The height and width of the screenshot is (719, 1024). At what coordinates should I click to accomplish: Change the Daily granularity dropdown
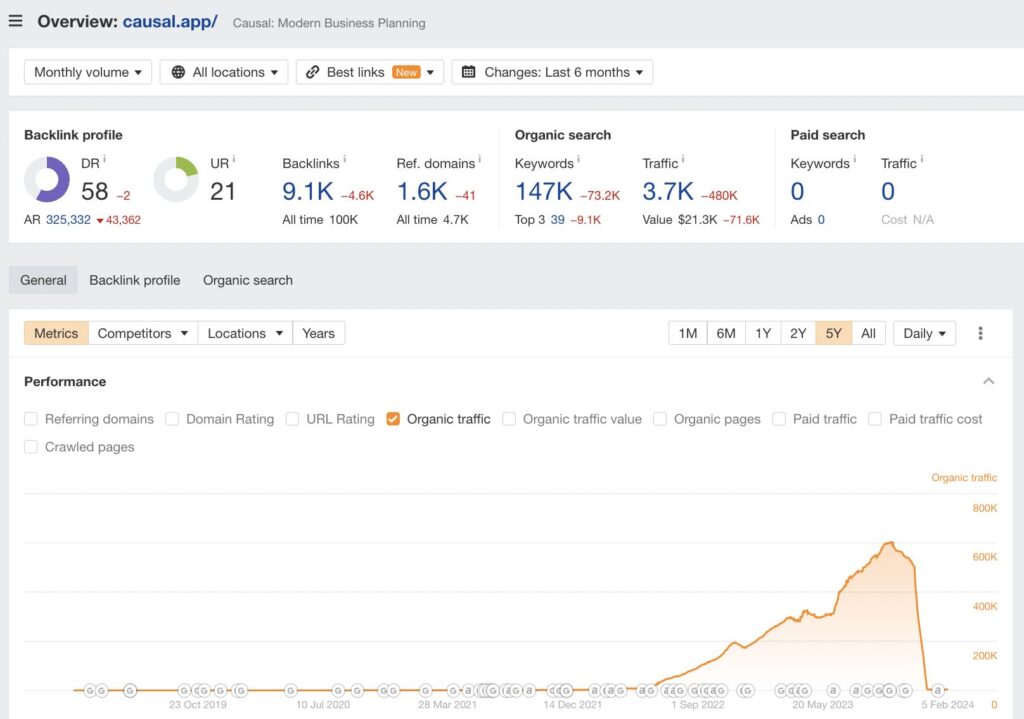[924, 333]
